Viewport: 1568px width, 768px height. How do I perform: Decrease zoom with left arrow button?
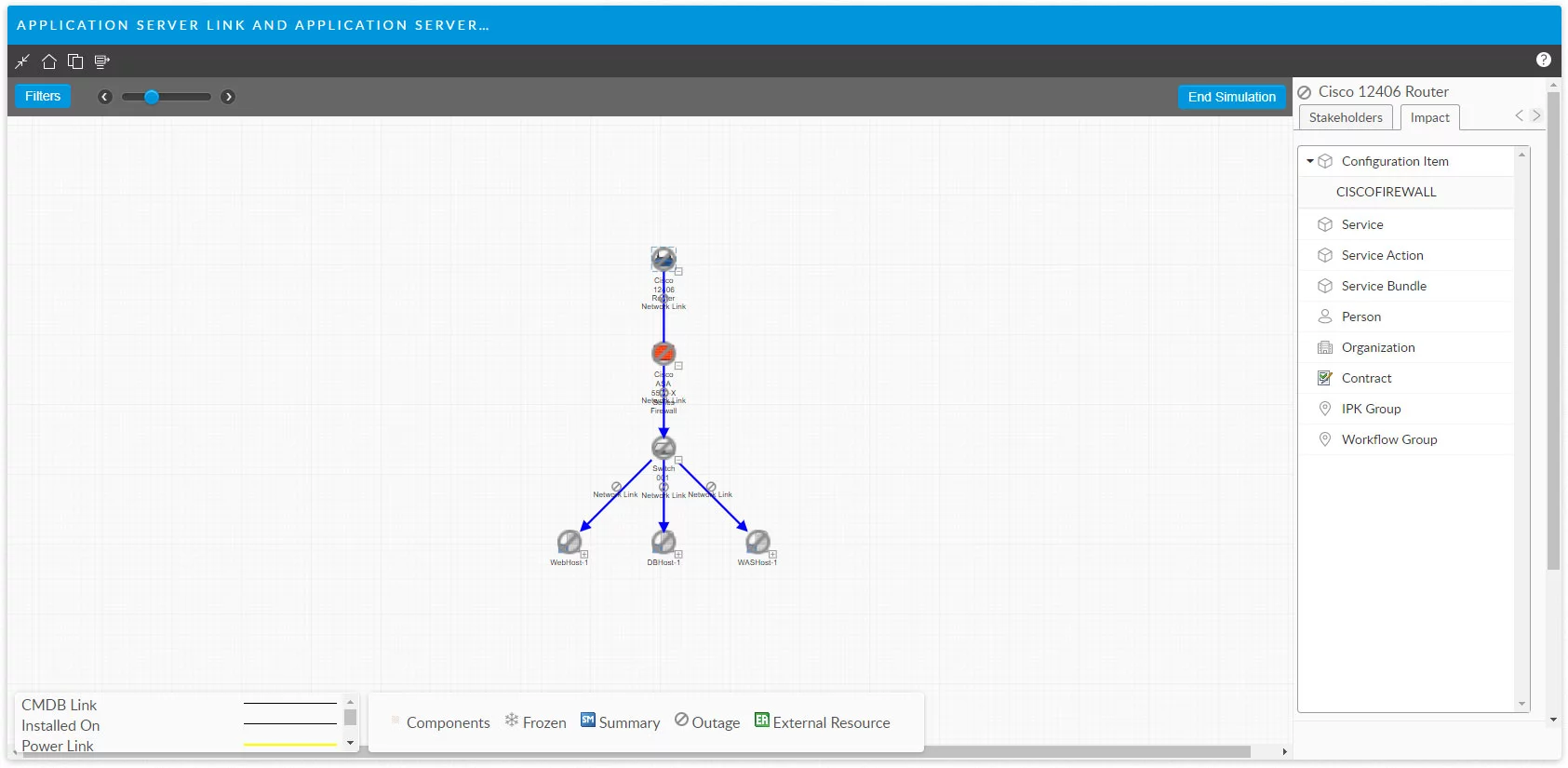click(105, 97)
